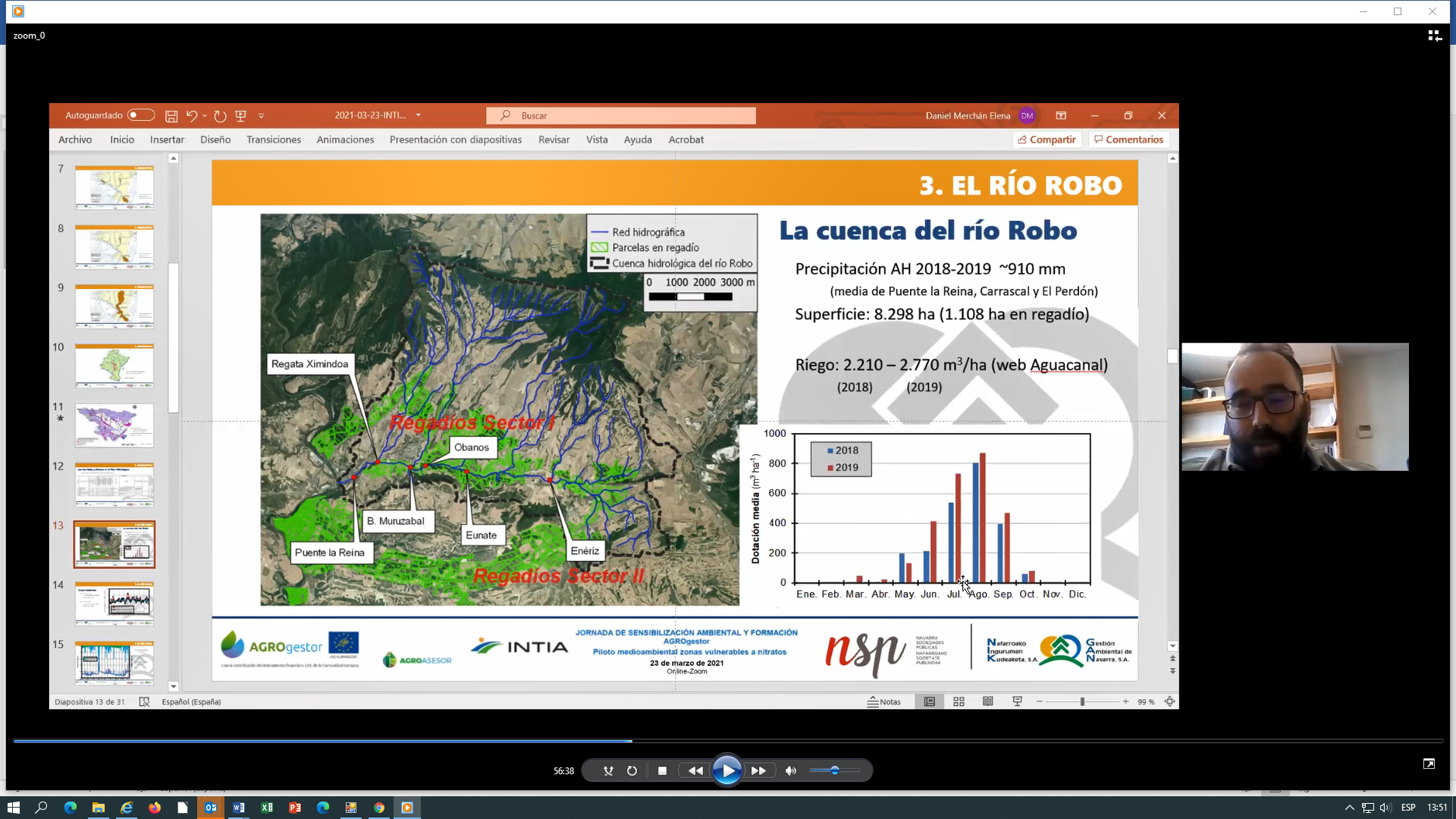Adjust the media player volume slider
1456x819 pixels.
tap(834, 770)
